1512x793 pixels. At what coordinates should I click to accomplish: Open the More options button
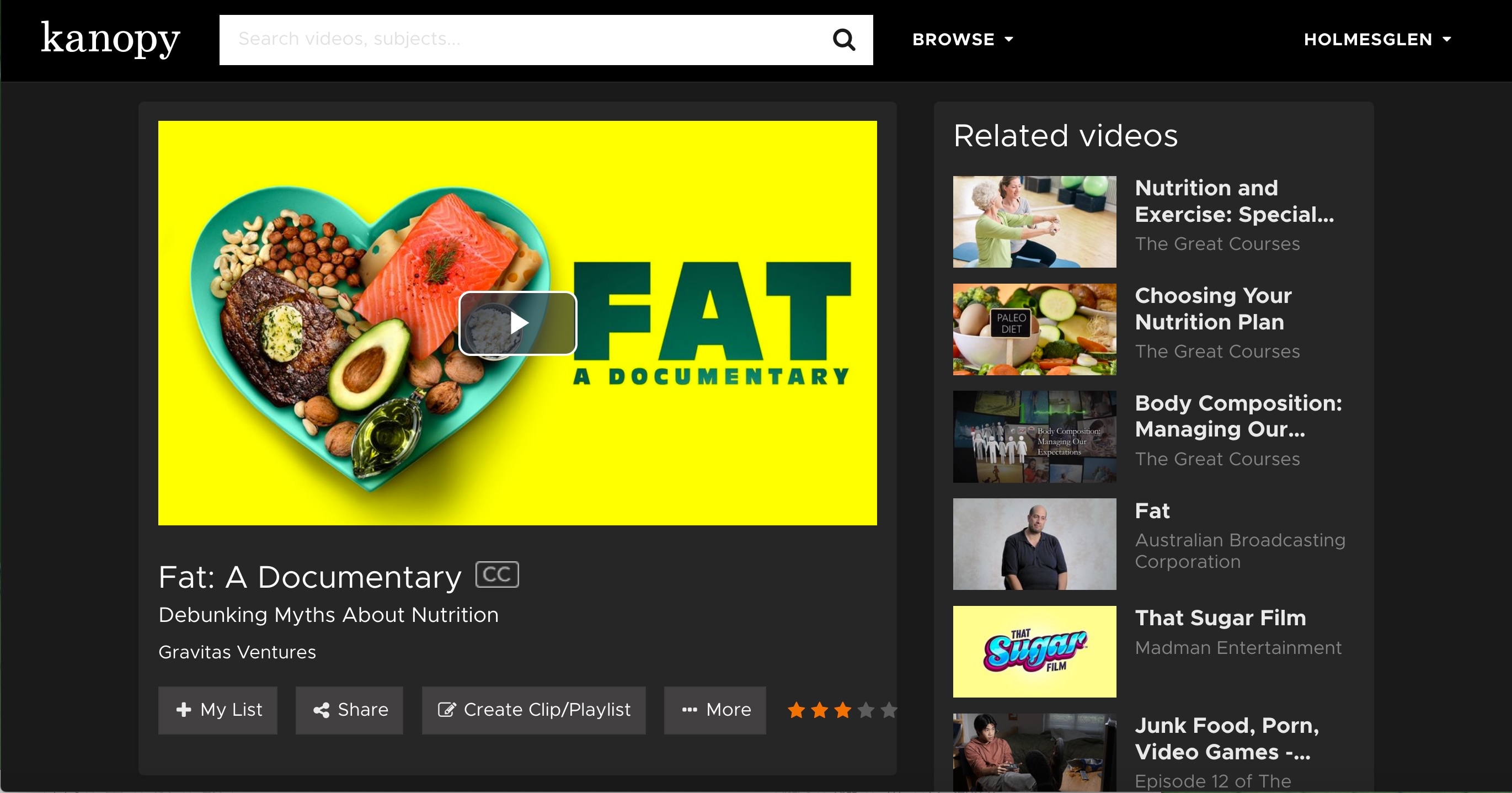[x=714, y=710]
